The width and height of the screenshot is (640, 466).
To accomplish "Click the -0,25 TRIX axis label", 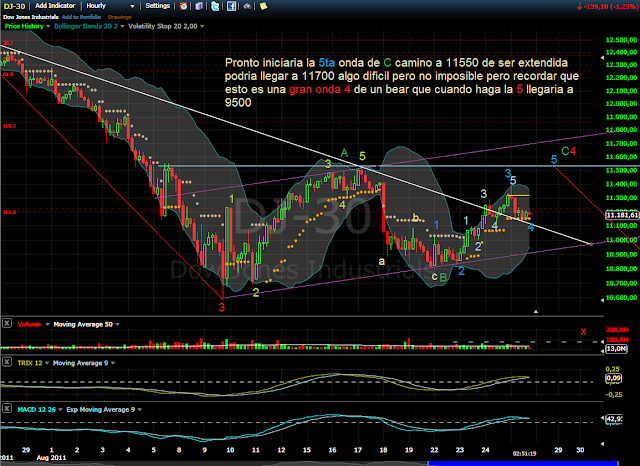I will pos(614,395).
